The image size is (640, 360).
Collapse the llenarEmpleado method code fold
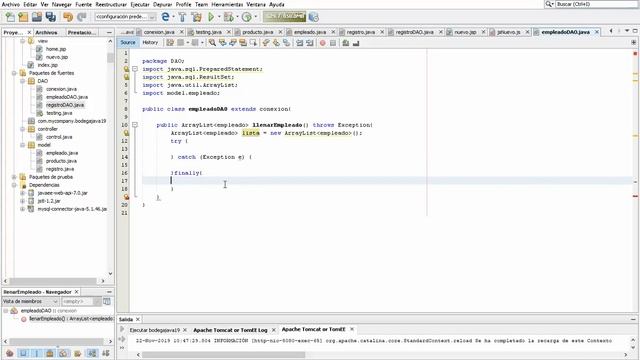[135, 125]
